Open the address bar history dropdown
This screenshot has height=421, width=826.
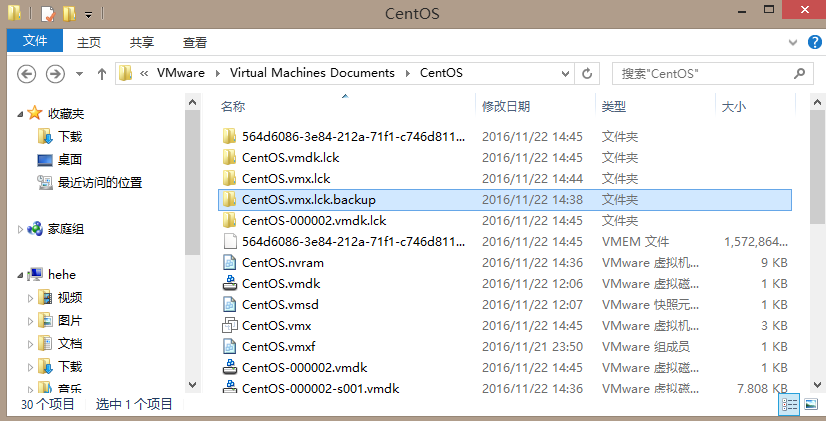coord(566,73)
